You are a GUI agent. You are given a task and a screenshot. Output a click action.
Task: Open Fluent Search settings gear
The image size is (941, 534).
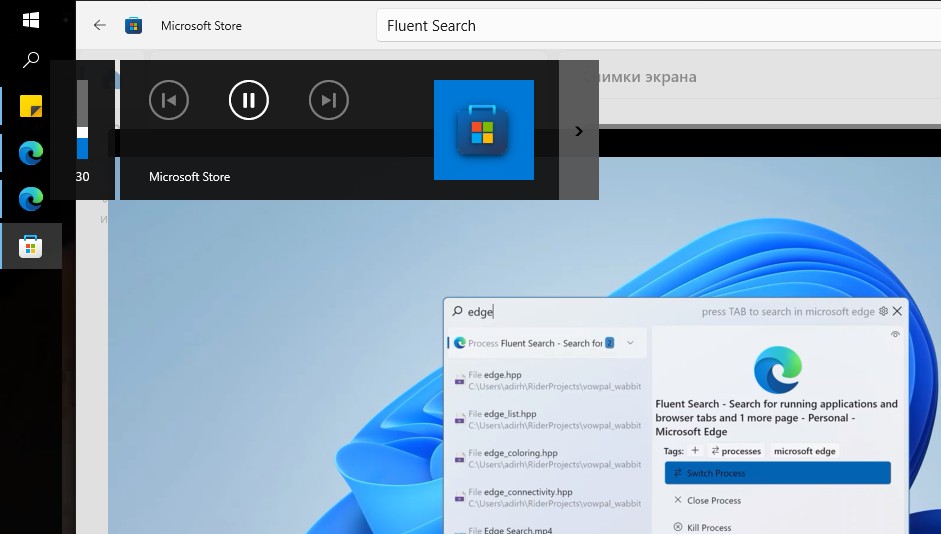tap(883, 311)
